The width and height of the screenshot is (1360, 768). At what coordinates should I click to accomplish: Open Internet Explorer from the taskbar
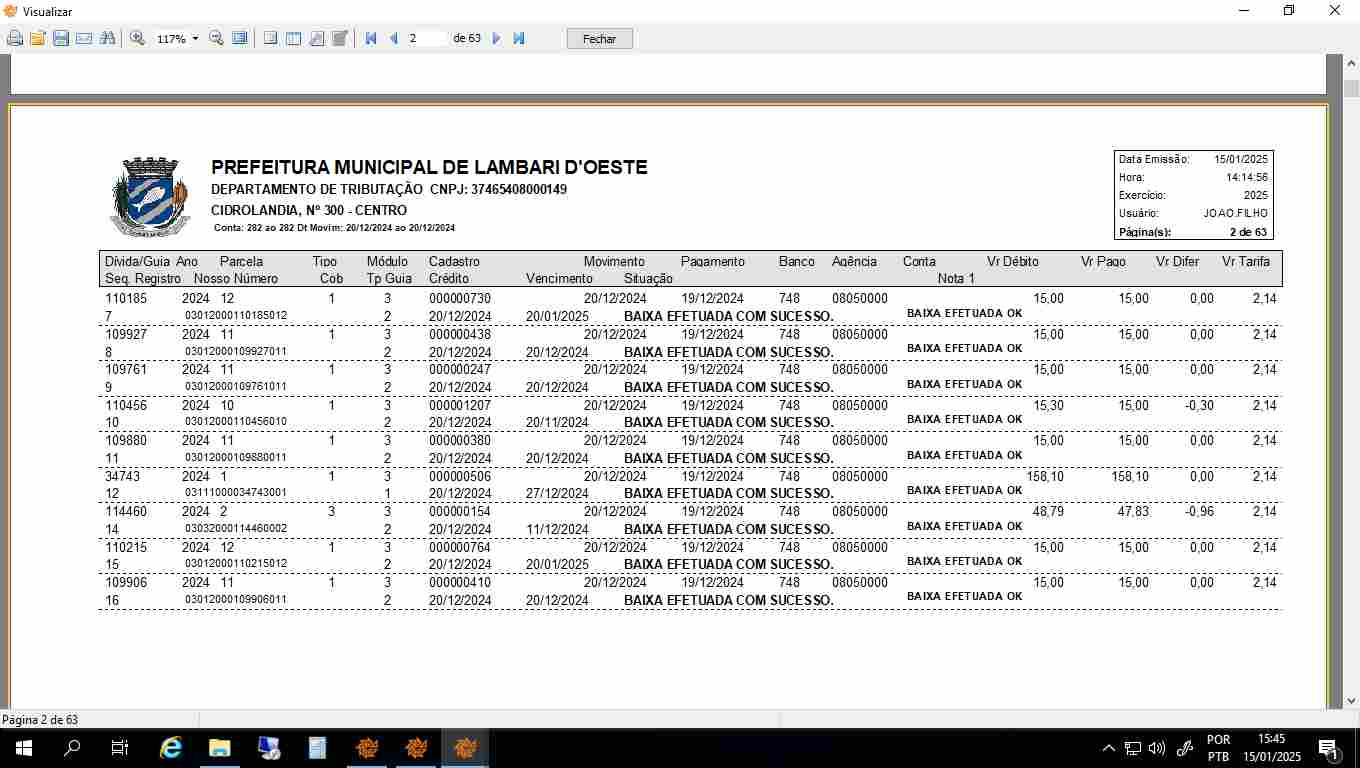tap(171, 748)
